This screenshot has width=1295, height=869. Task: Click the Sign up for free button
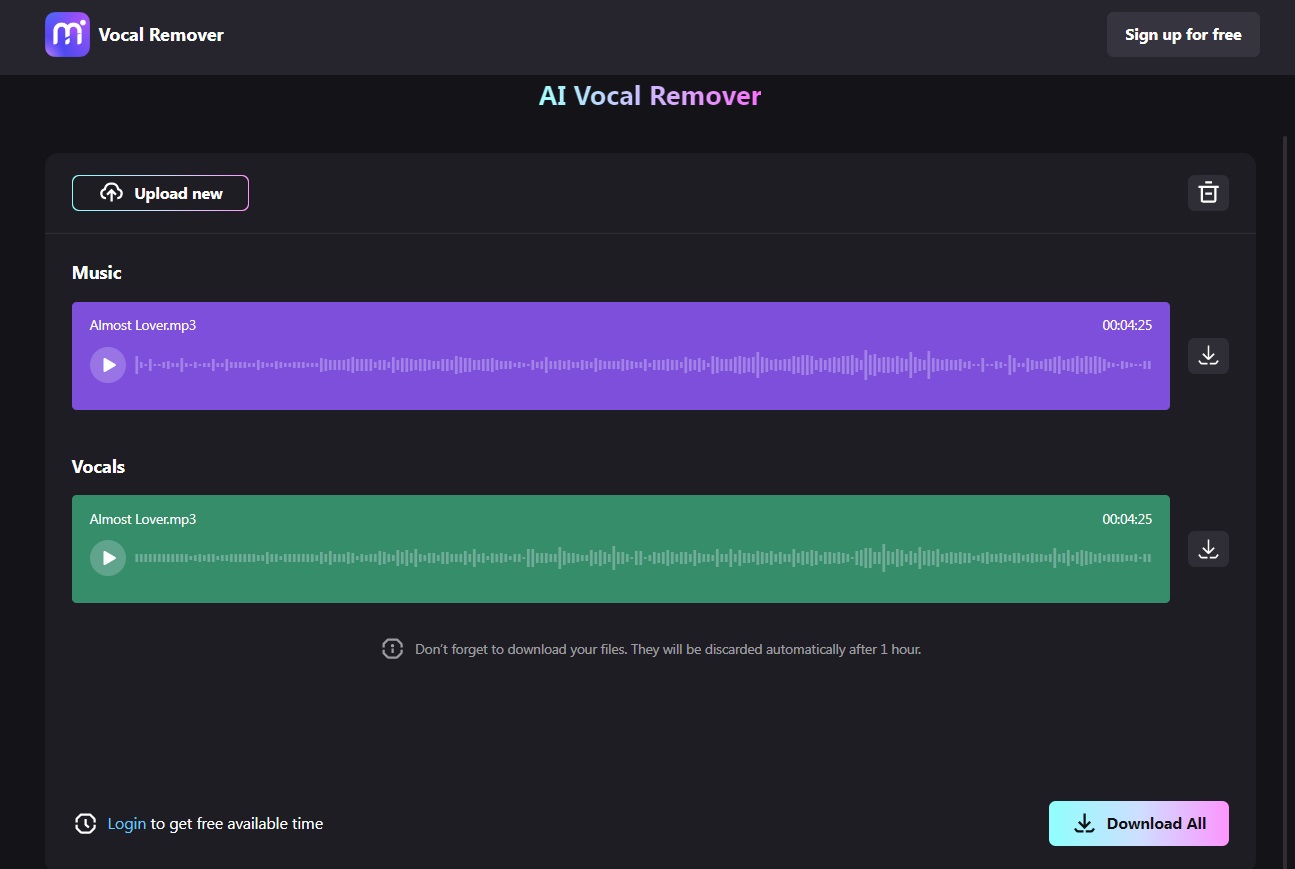click(x=1183, y=35)
